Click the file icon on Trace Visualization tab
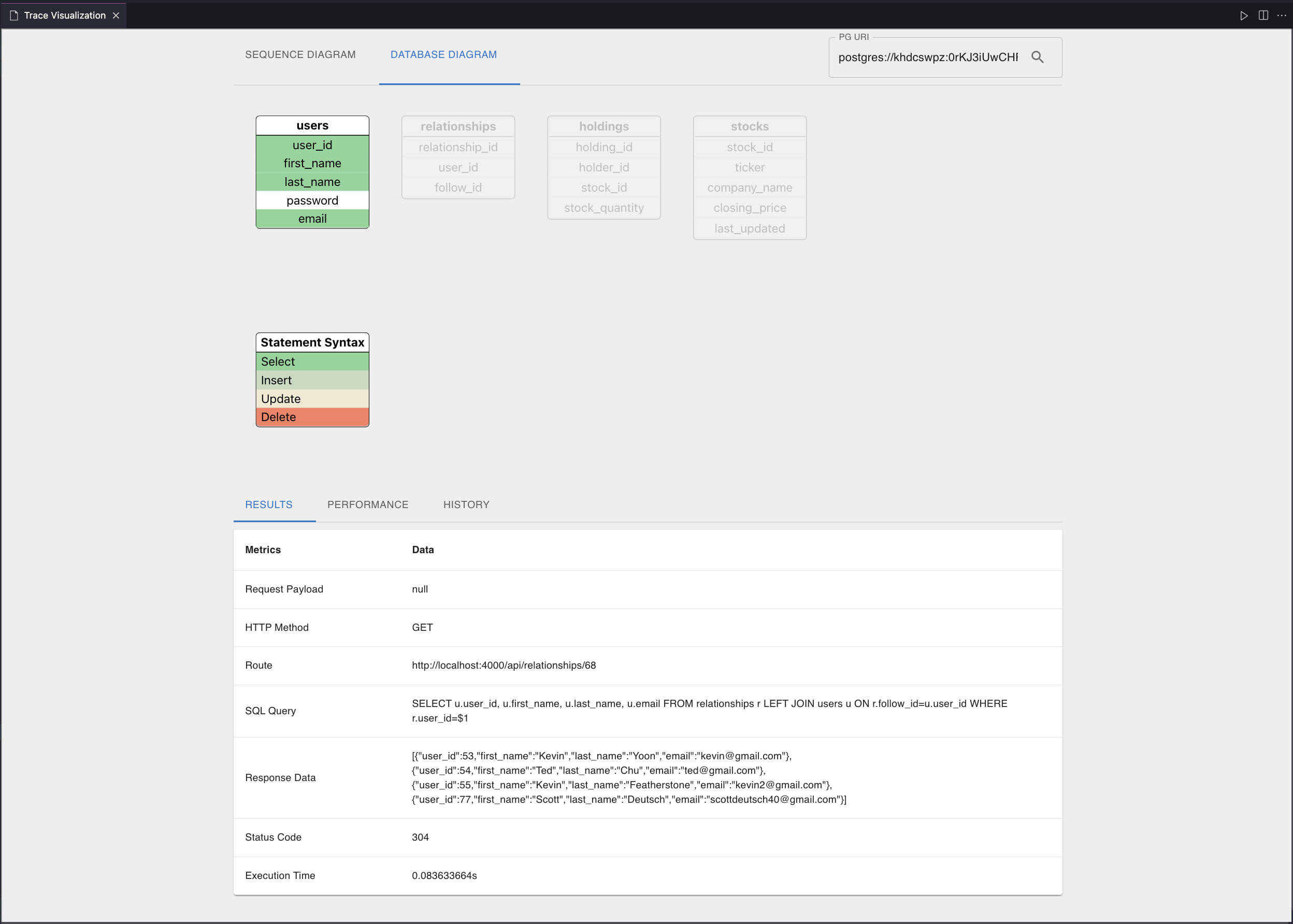Viewport: 1293px width, 924px height. [14, 16]
